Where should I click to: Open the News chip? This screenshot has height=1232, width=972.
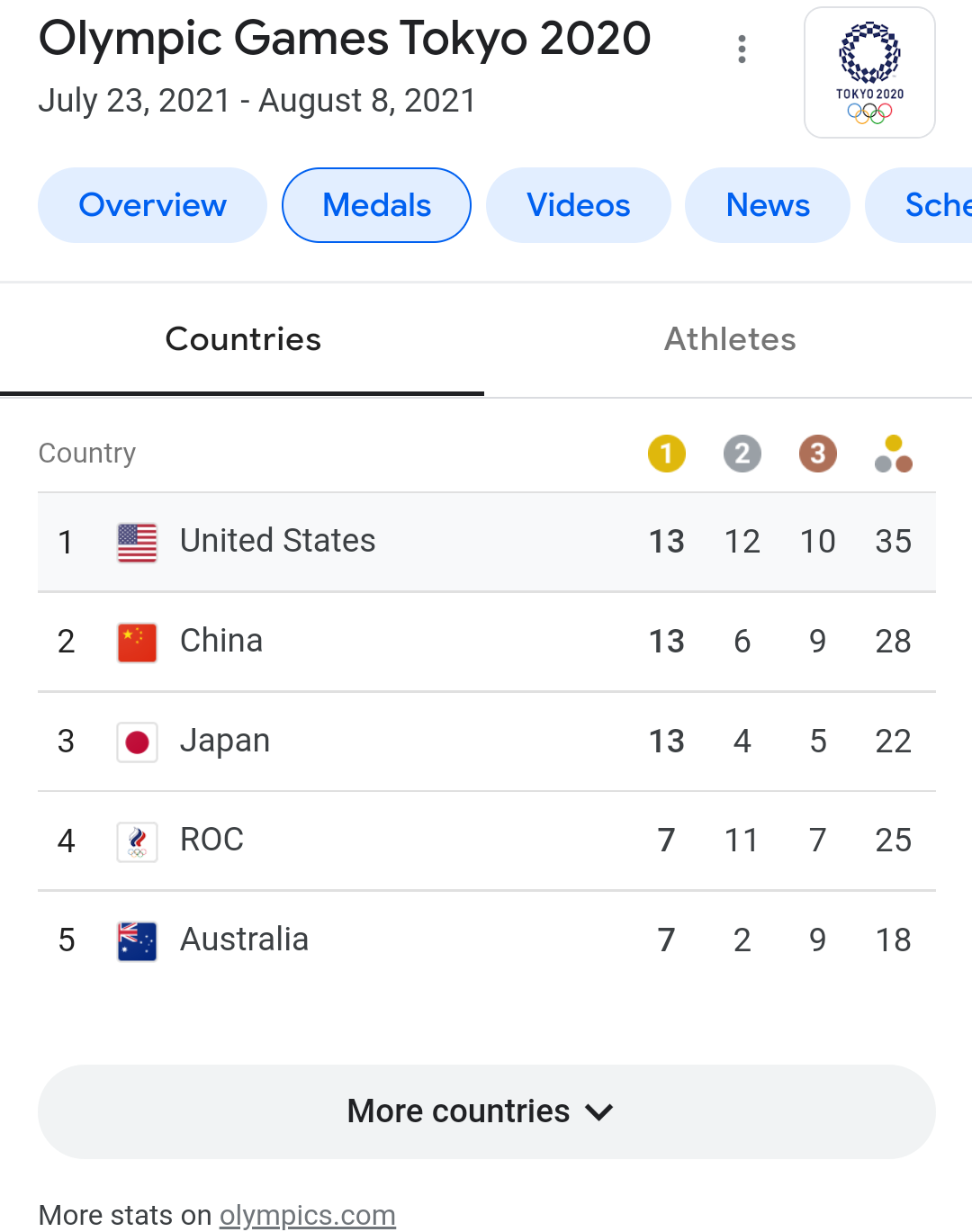click(x=767, y=205)
